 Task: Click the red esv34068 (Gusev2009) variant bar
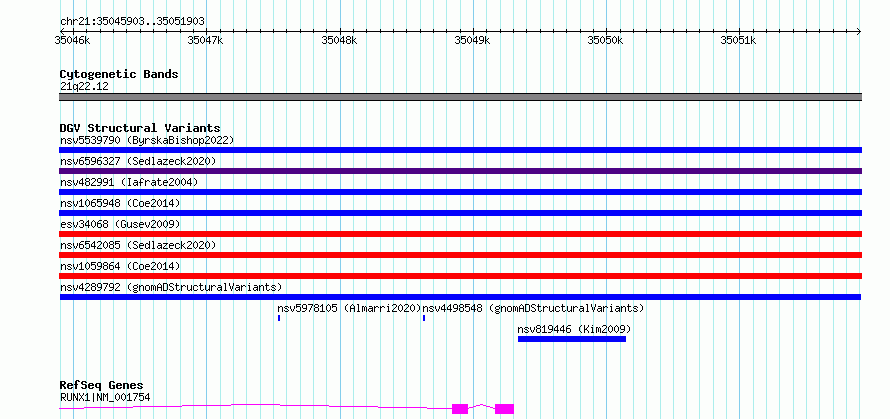(460, 234)
